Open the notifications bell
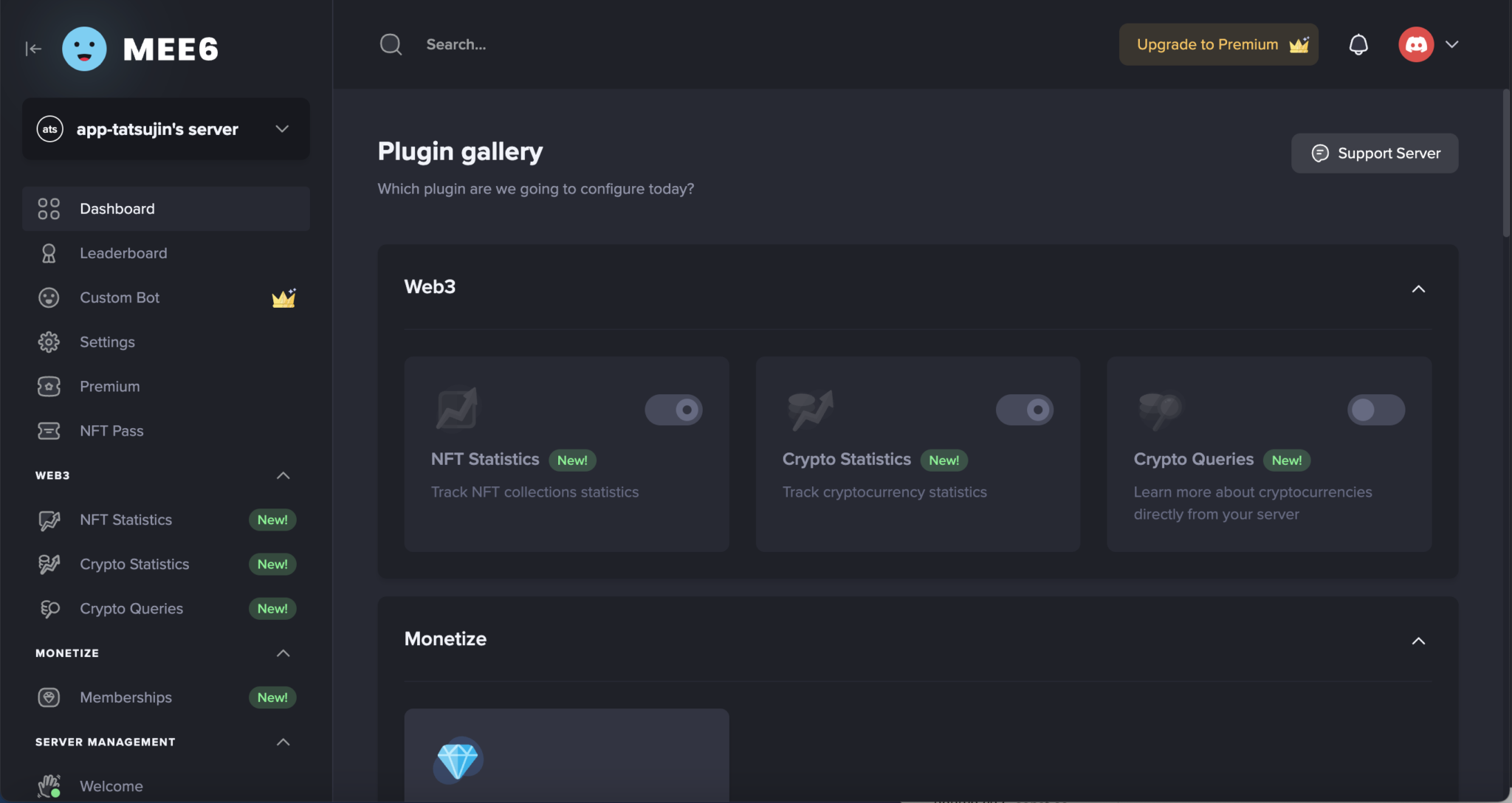Viewport: 1512px width, 803px height. pos(1358,44)
